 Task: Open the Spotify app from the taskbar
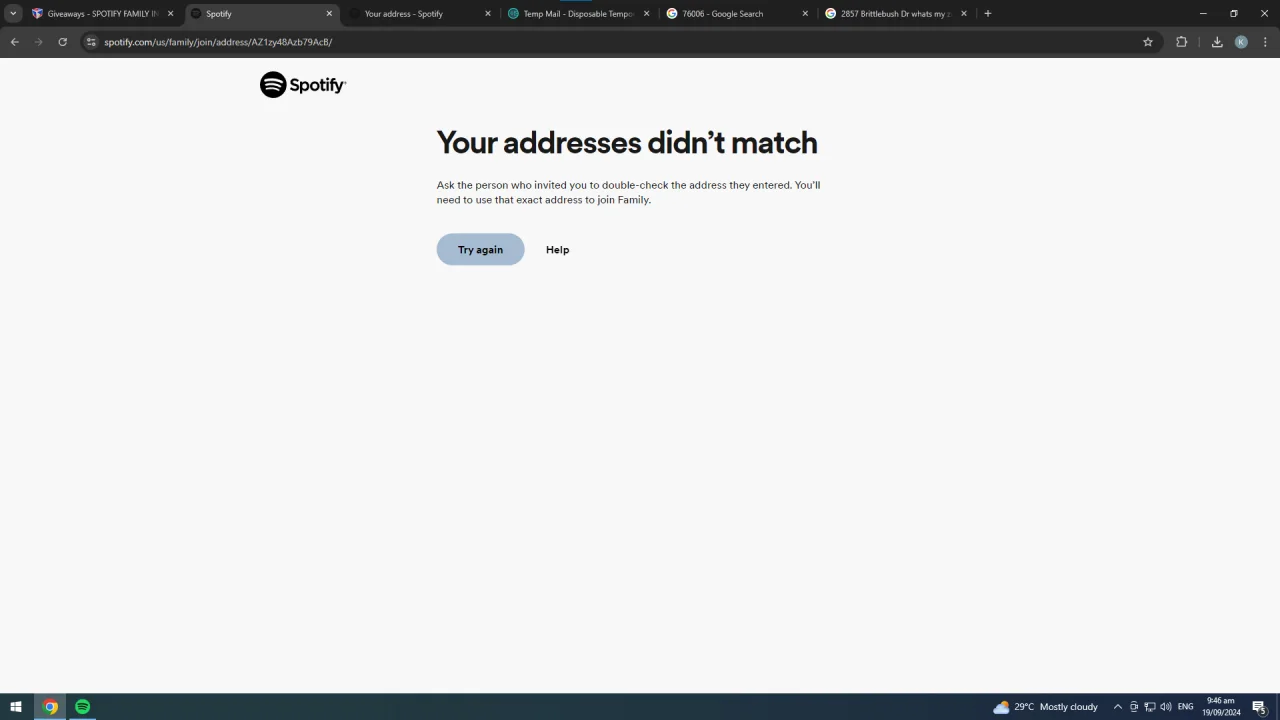83,707
